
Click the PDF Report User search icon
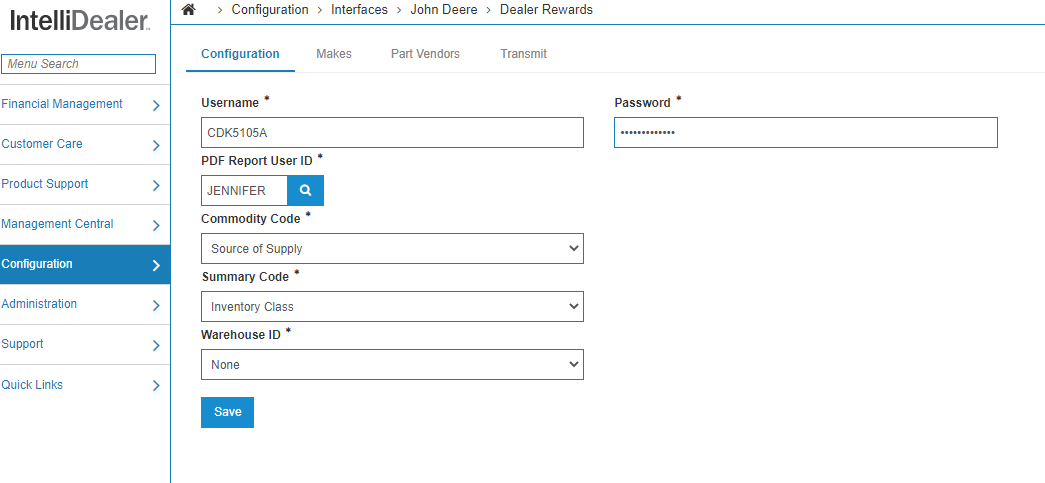click(306, 191)
